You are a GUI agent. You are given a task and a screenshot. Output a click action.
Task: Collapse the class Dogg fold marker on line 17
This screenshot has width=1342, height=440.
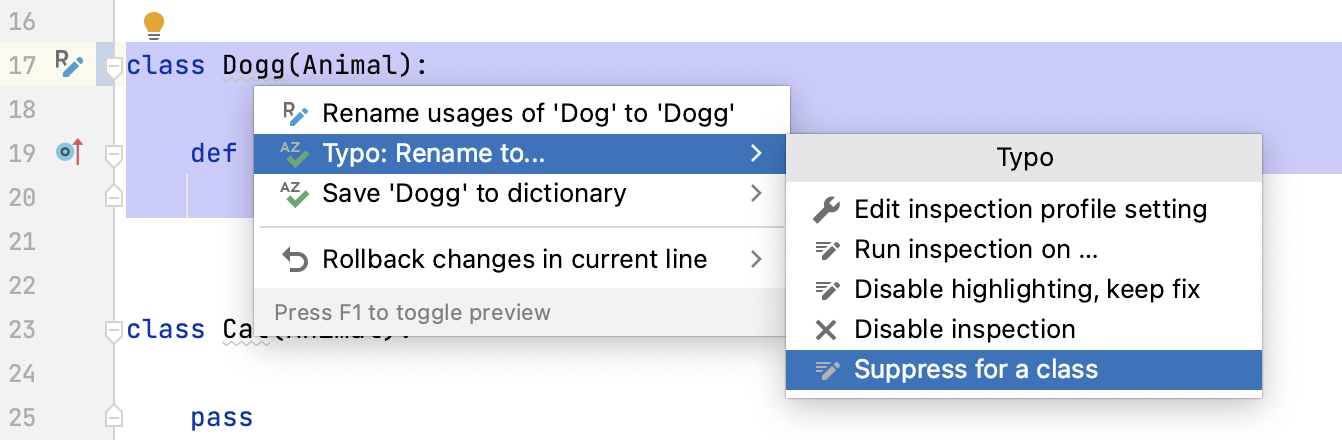pyautogui.click(x=114, y=67)
